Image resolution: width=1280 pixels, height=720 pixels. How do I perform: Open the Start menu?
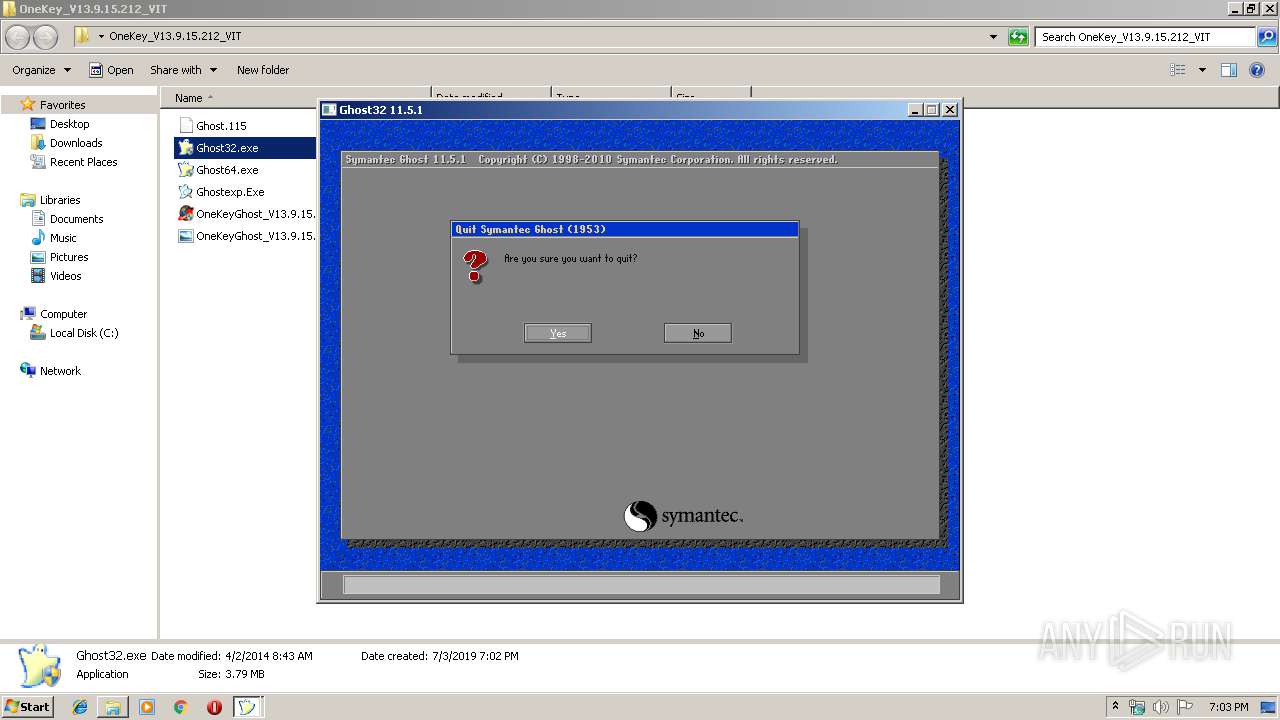28,706
